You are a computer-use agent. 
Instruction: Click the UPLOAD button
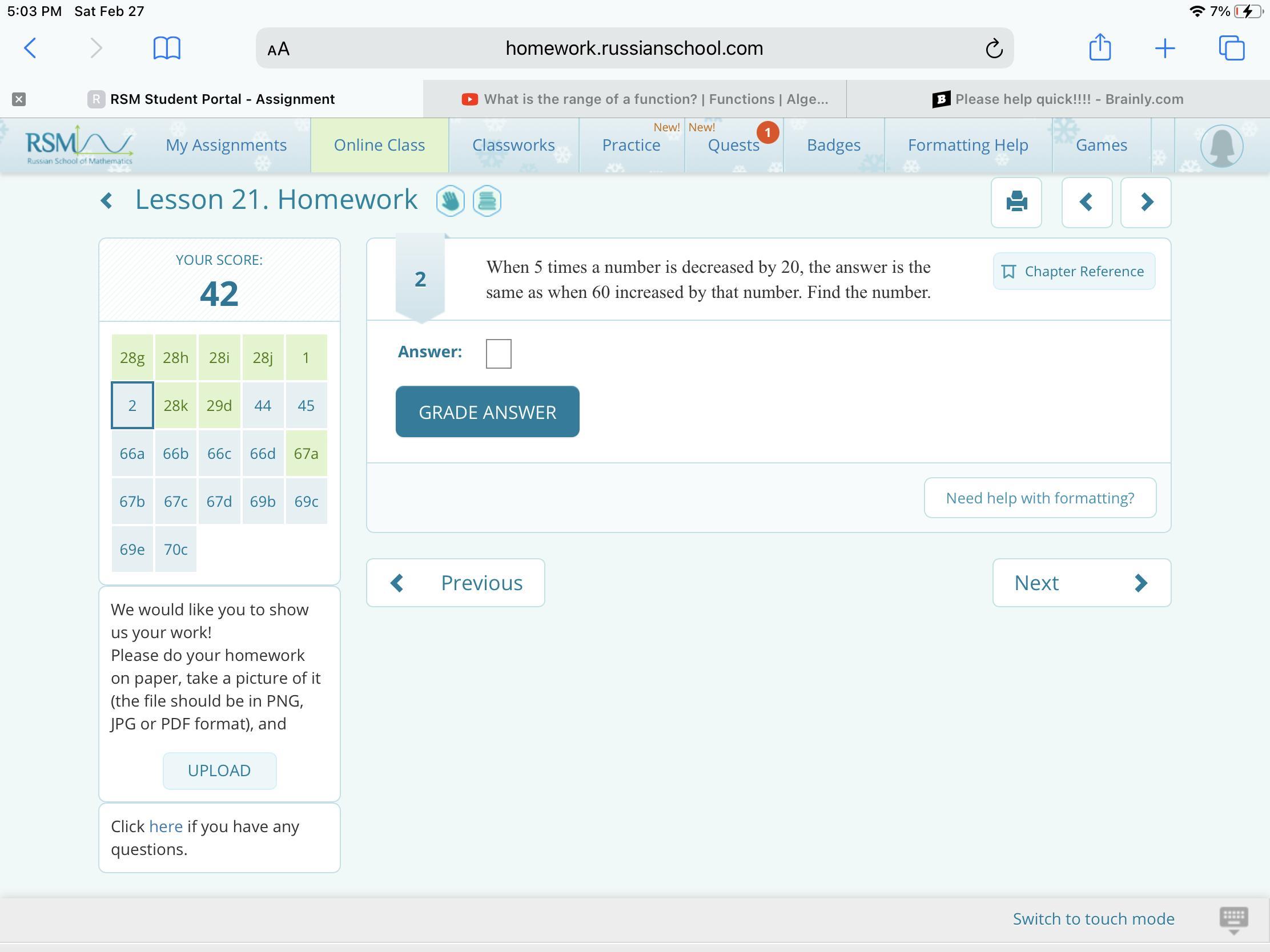coord(219,770)
